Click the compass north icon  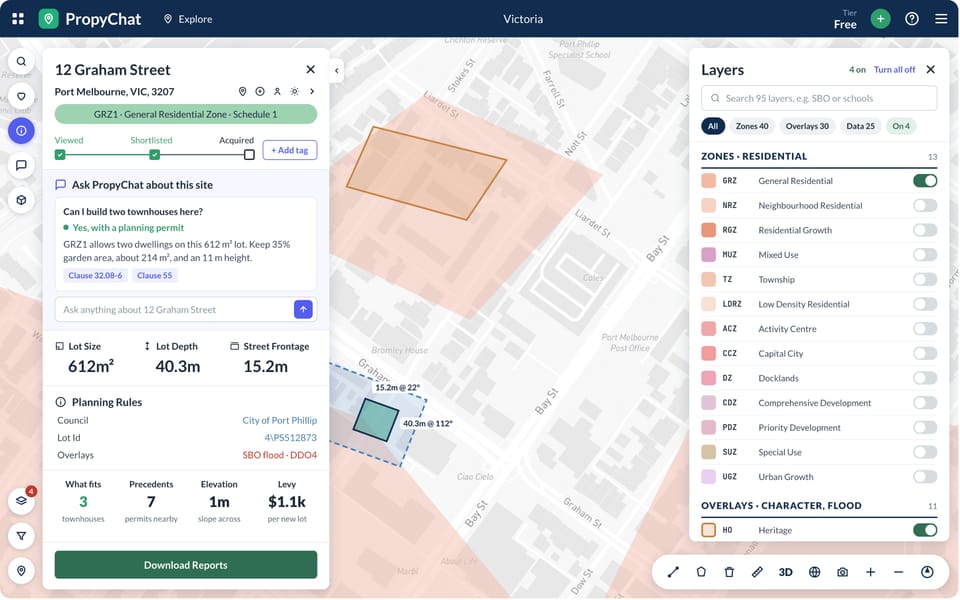pos(927,572)
